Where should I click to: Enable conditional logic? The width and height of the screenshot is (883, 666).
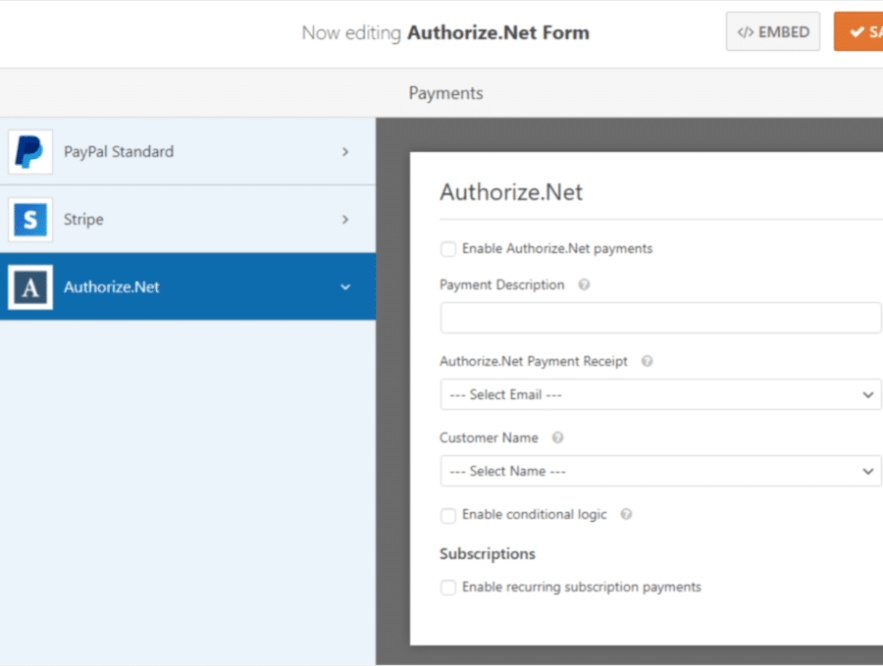click(x=448, y=514)
